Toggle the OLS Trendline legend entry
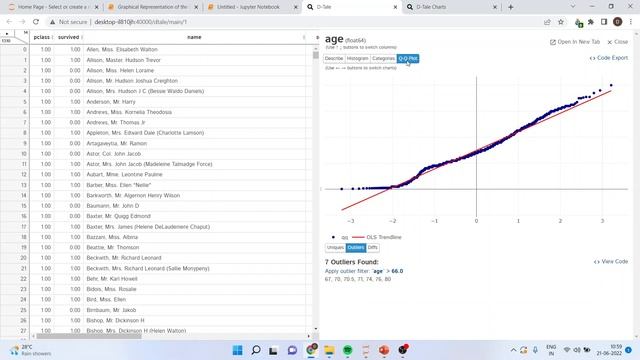The width and height of the screenshot is (640, 360). coord(377,237)
